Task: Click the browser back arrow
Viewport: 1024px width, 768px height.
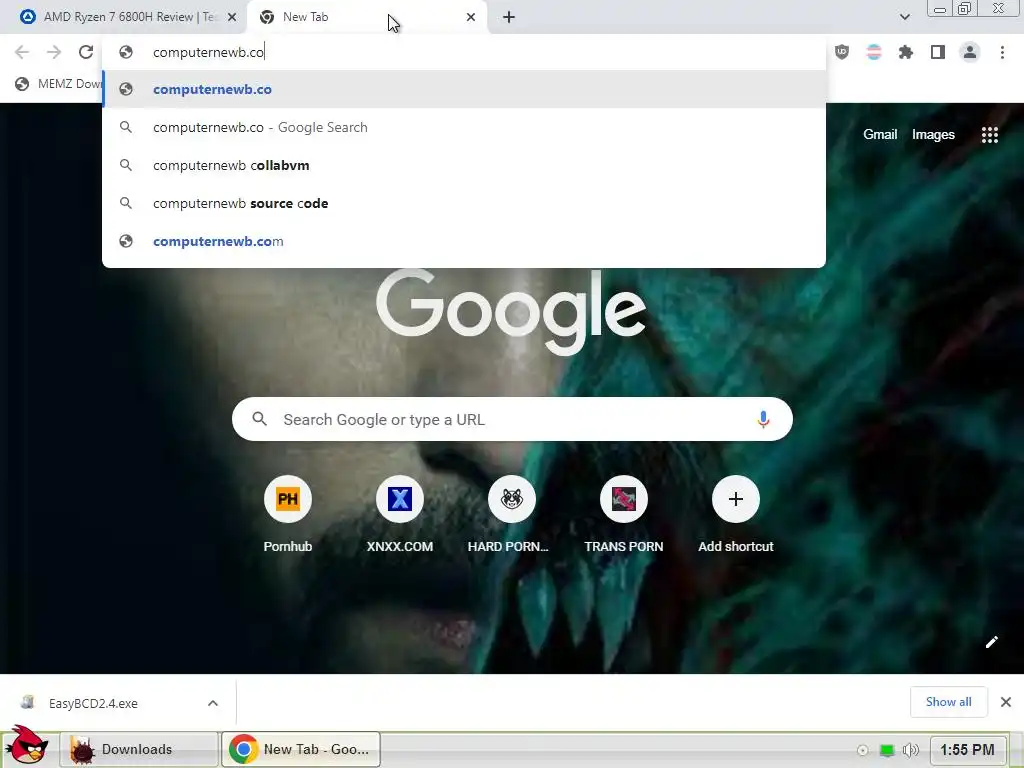Action: (x=22, y=52)
